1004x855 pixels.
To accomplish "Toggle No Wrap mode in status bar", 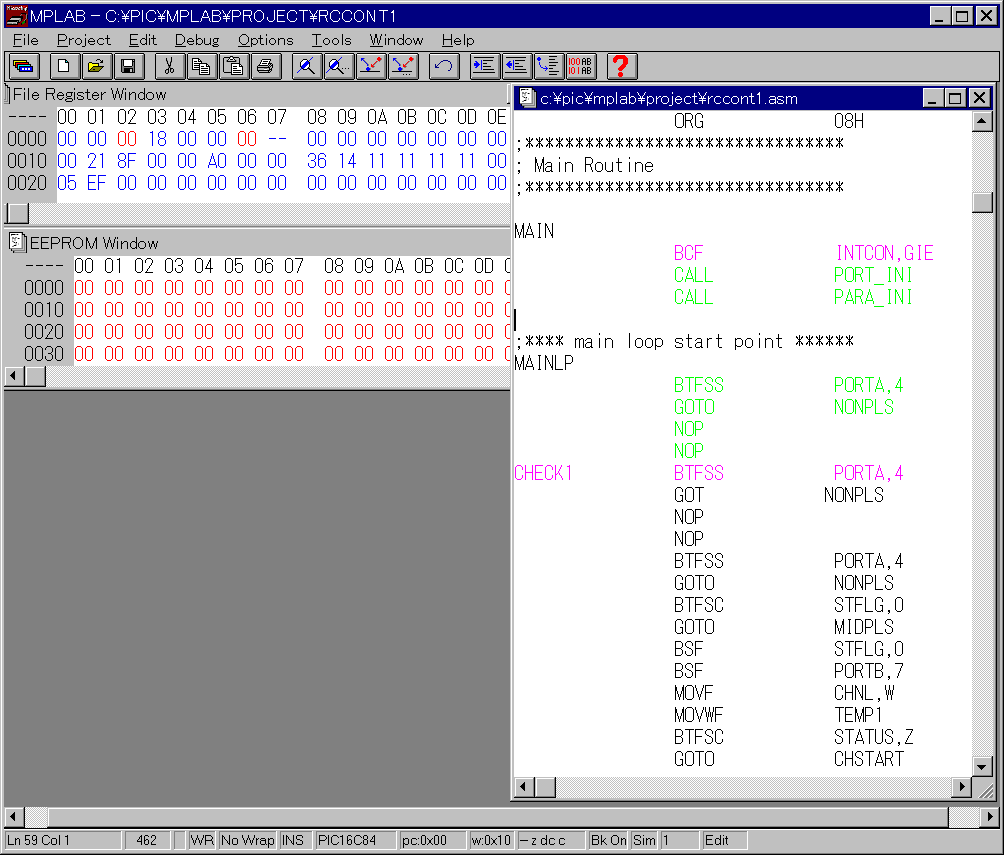I will 247,840.
